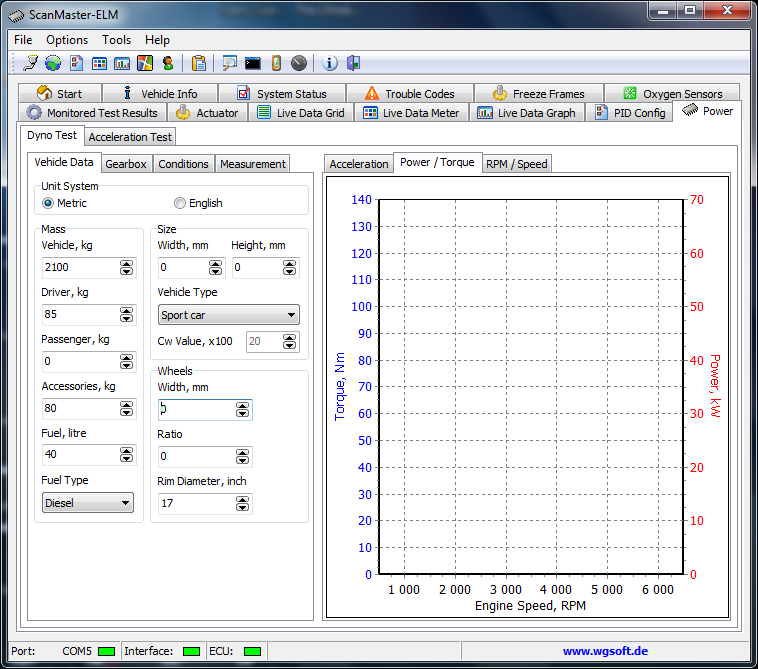The height and width of the screenshot is (669, 758).
Task: Visit the www.wgsoft.de link
Action: click(604, 651)
